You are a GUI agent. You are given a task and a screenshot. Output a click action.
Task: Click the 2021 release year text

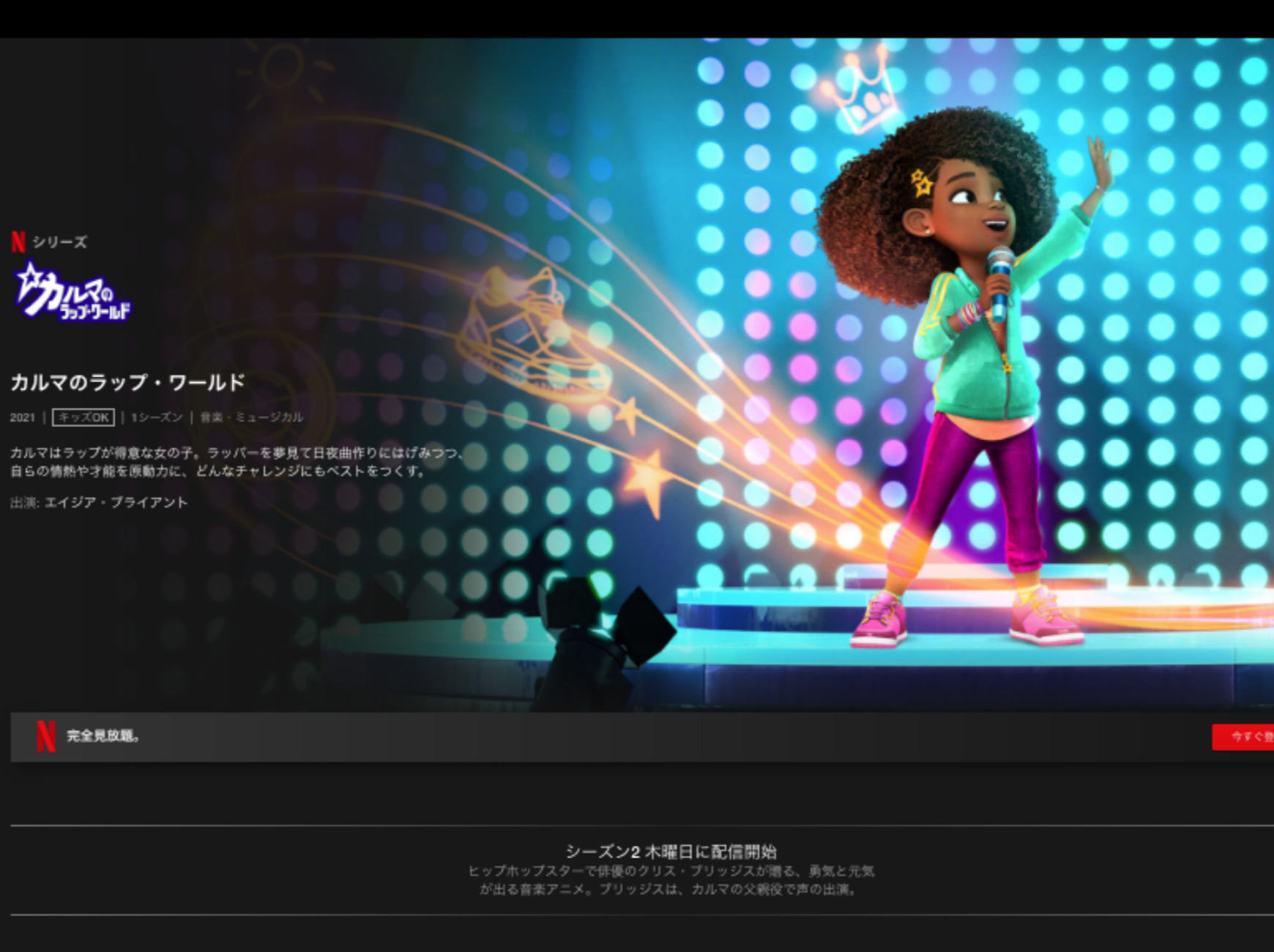click(23, 417)
